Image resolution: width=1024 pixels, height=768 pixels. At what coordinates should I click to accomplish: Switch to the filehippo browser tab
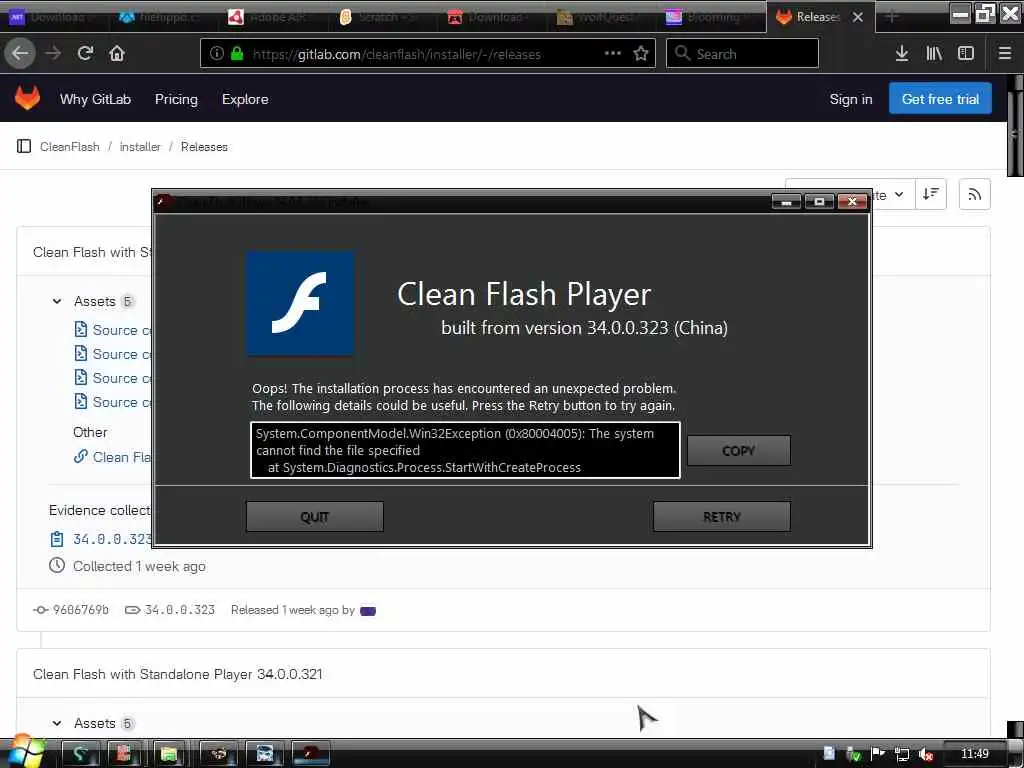point(162,17)
